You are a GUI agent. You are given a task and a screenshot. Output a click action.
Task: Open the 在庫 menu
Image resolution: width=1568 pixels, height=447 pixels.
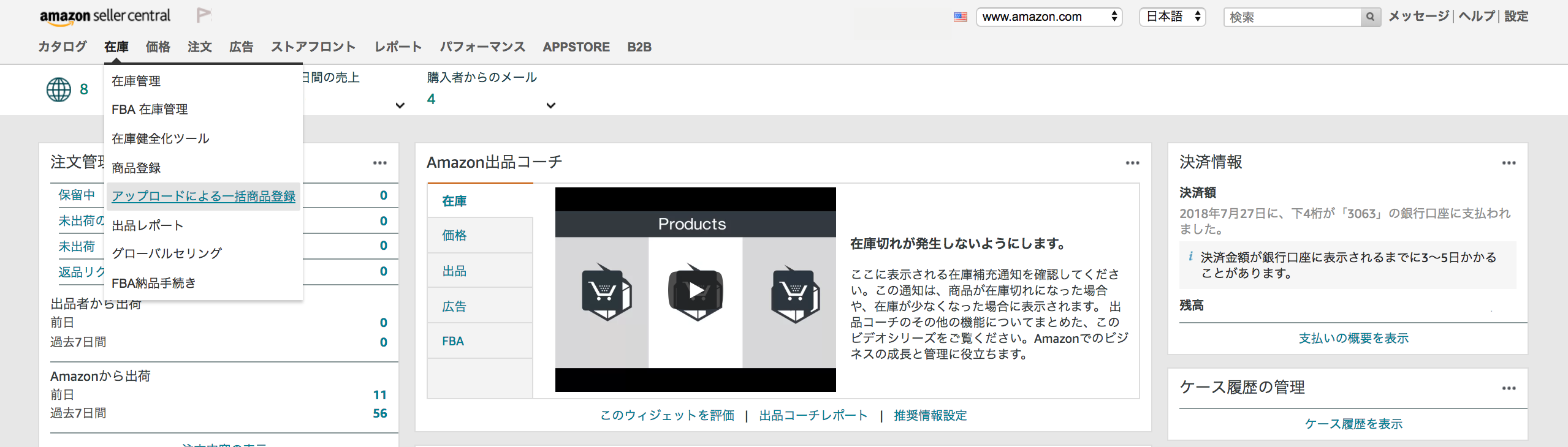point(116,47)
